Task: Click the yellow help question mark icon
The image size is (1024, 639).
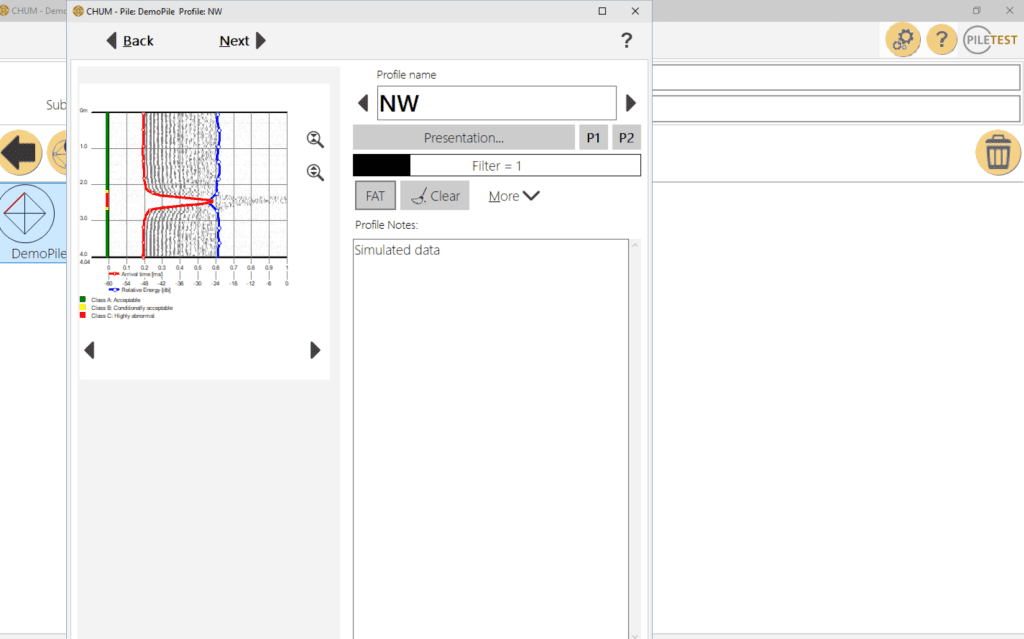Action: point(941,40)
